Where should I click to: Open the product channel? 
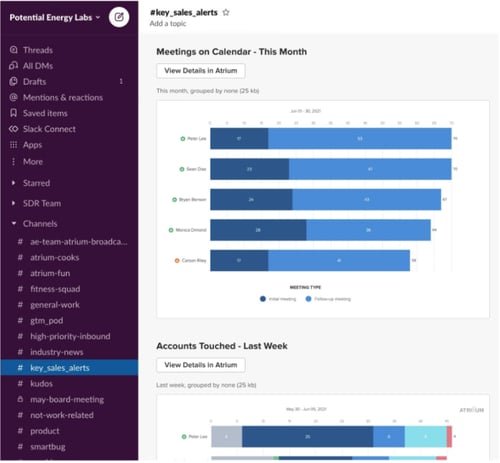[x=69, y=431]
